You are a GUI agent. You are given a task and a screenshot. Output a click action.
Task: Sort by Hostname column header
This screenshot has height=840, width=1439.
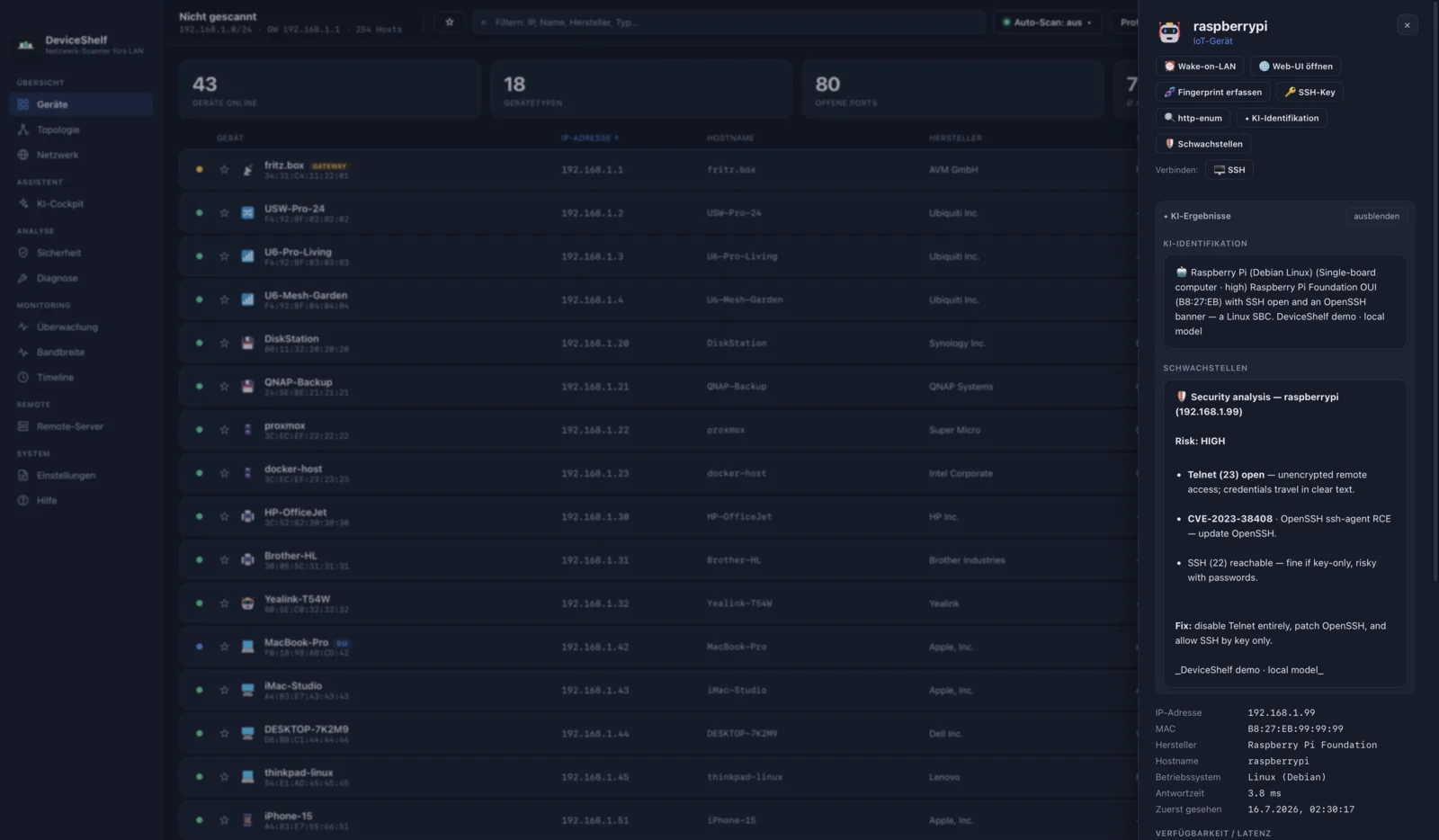(x=730, y=139)
